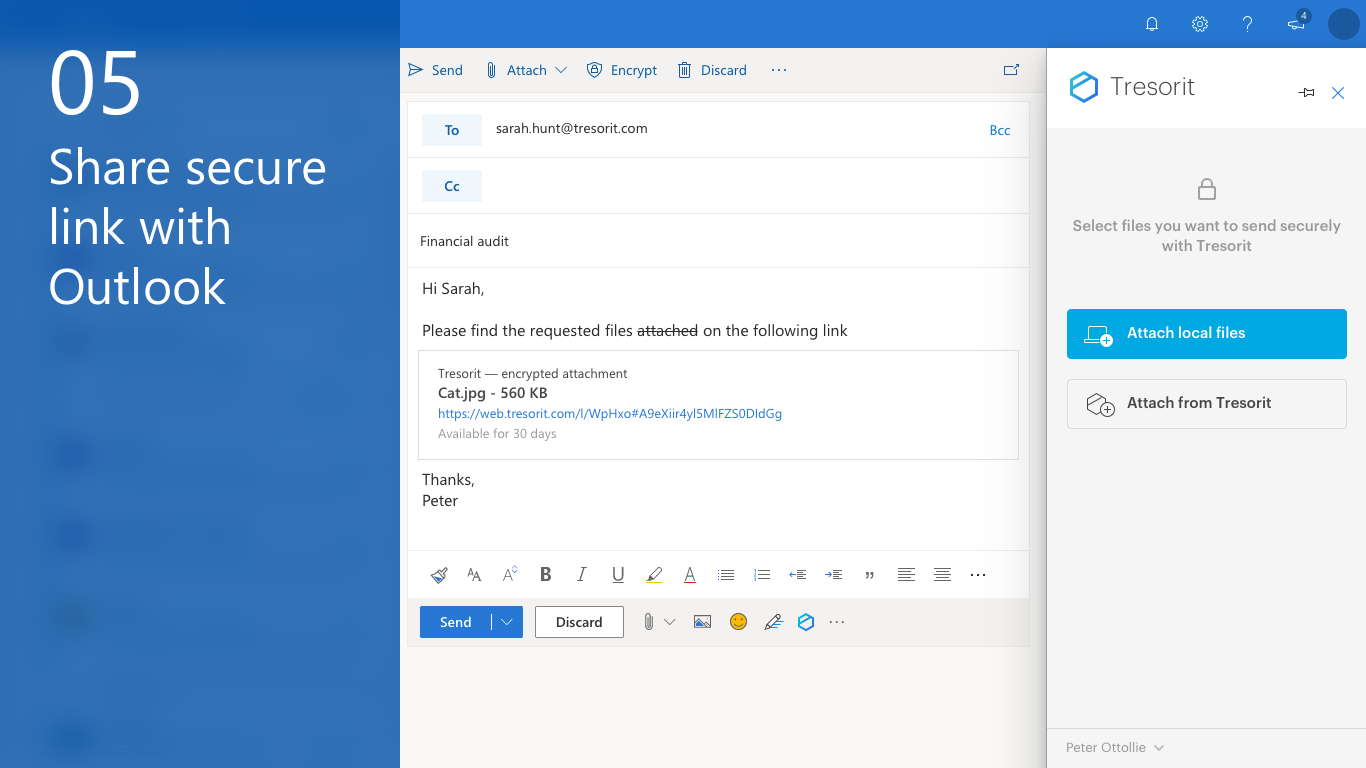This screenshot has height=768, width=1366.
Task: Open the account profile avatar
Action: [x=1343, y=24]
